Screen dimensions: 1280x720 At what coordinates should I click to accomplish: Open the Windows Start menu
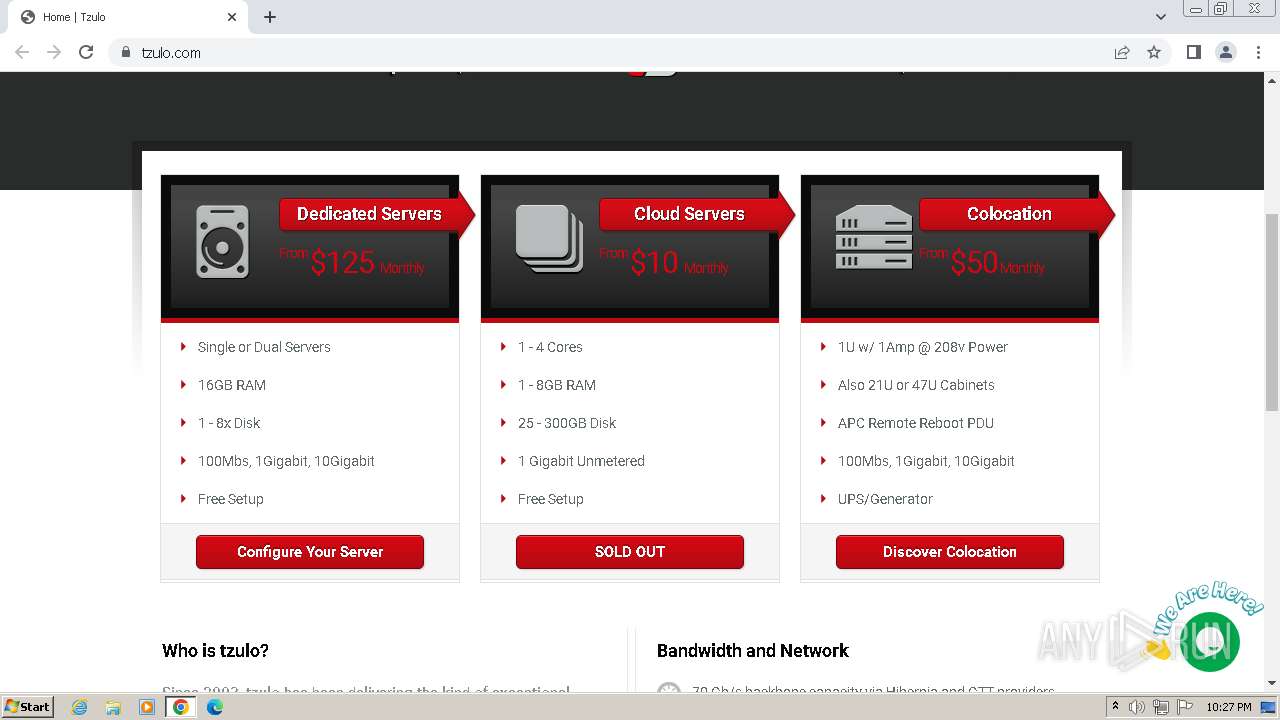28,706
